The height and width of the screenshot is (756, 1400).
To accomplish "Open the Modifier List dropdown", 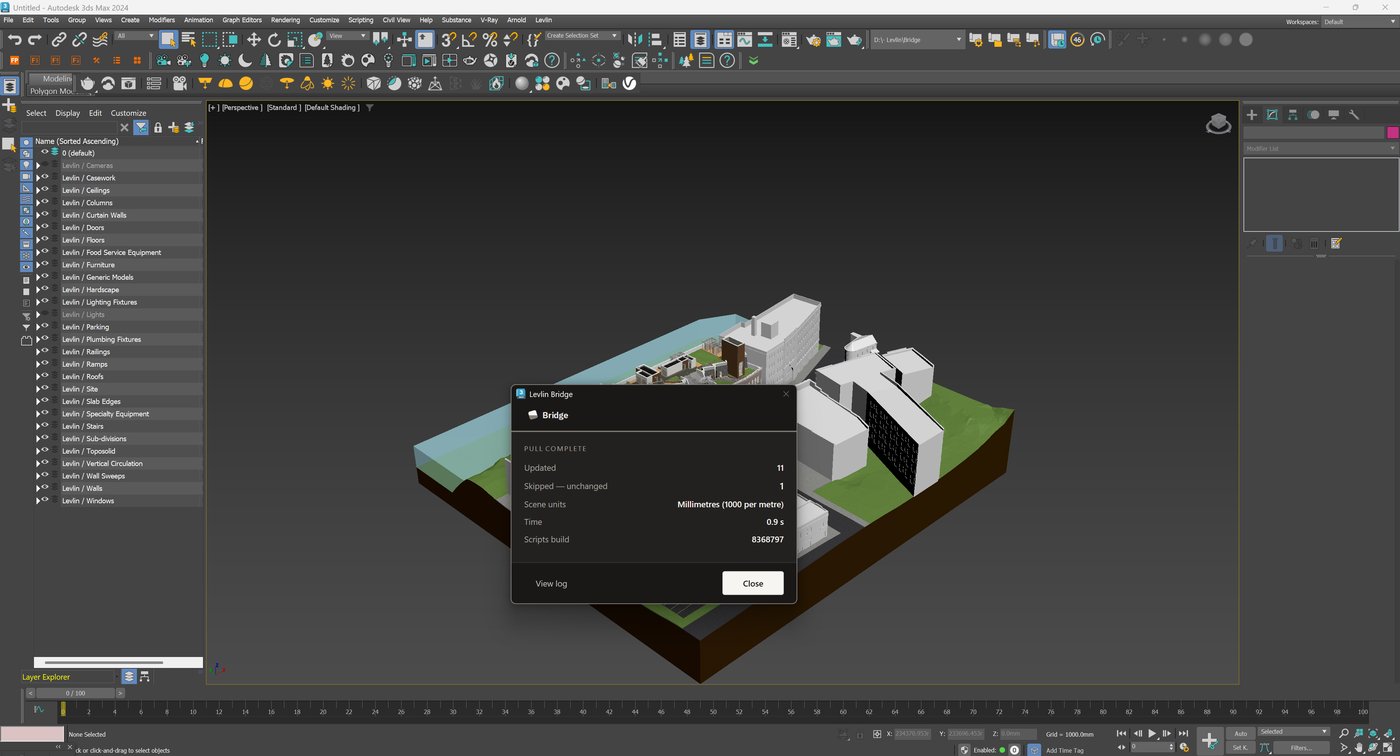I will click(x=1320, y=148).
